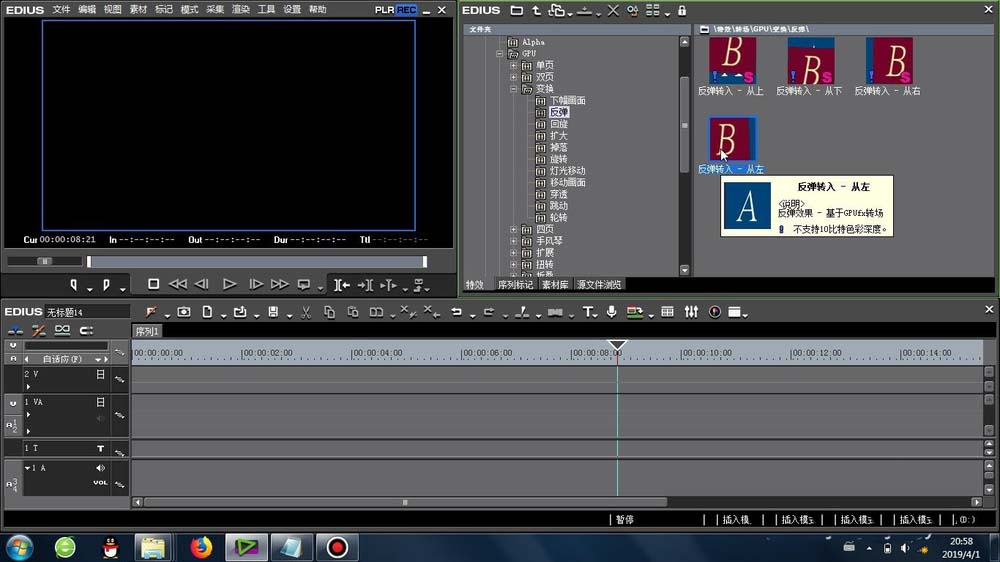Open the 文件 menu
Image resolution: width=1000 pixels, height=562 pixels.
(61, 9)
